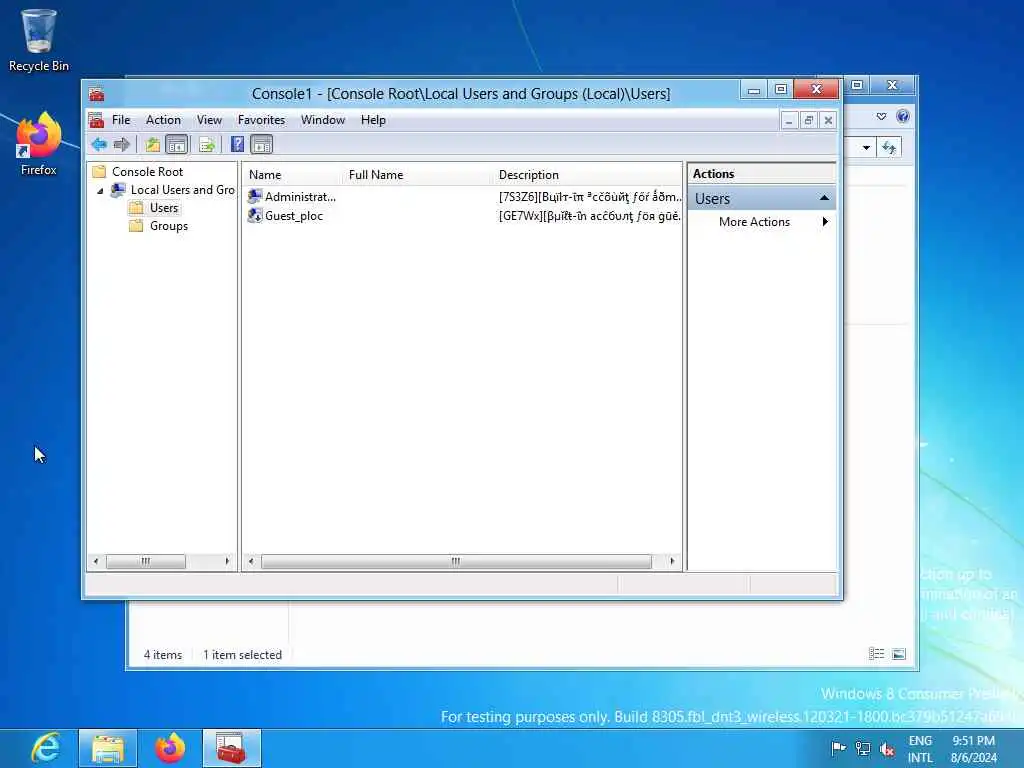This screenshot has width=1024, height=768.
Task: Go up one level with the folder icon
Action: click(153, 144)
